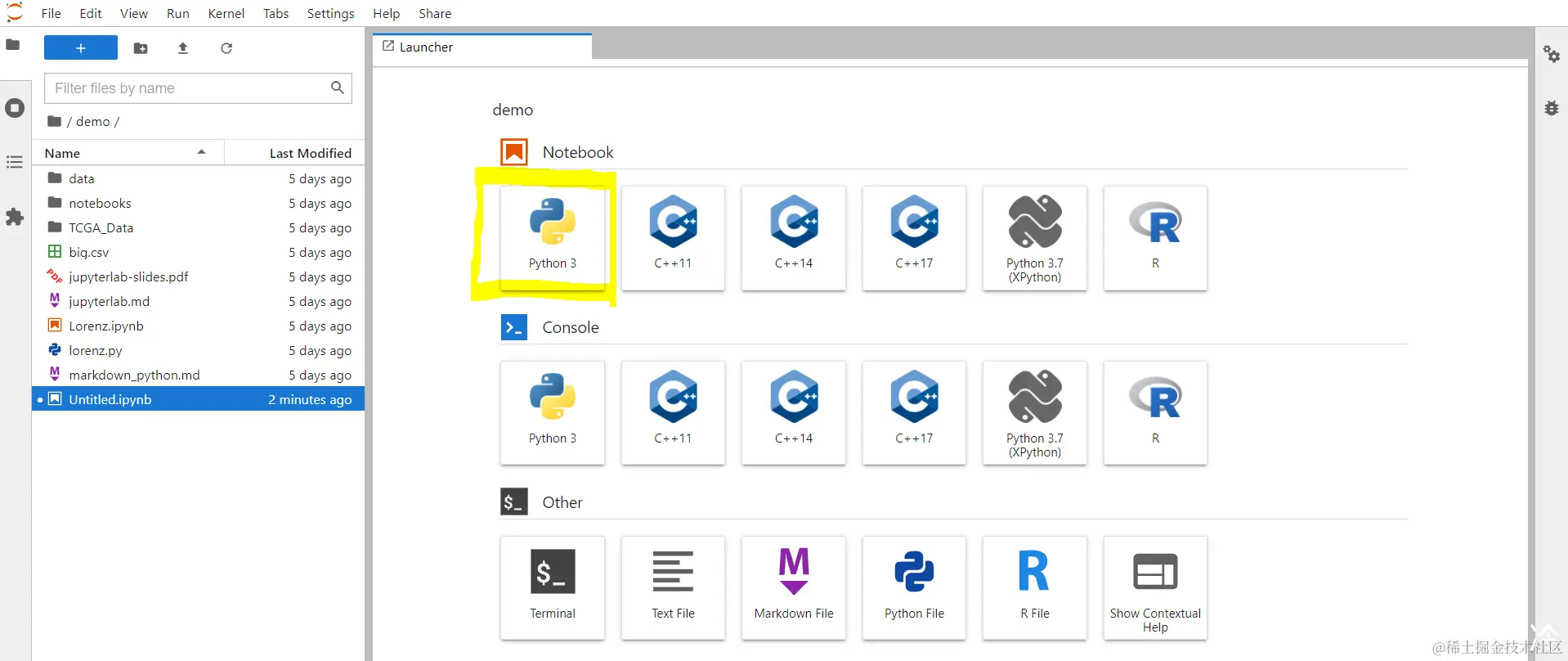Viewport: 1568px width, 661px height.
Task: Select markdown_python.md file
Action: [x=199, y=375]
